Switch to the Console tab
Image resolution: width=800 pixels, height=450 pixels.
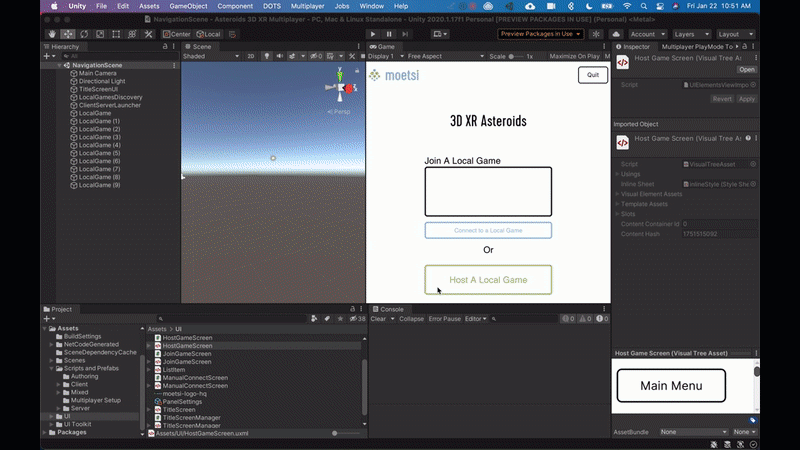[391, 309]
